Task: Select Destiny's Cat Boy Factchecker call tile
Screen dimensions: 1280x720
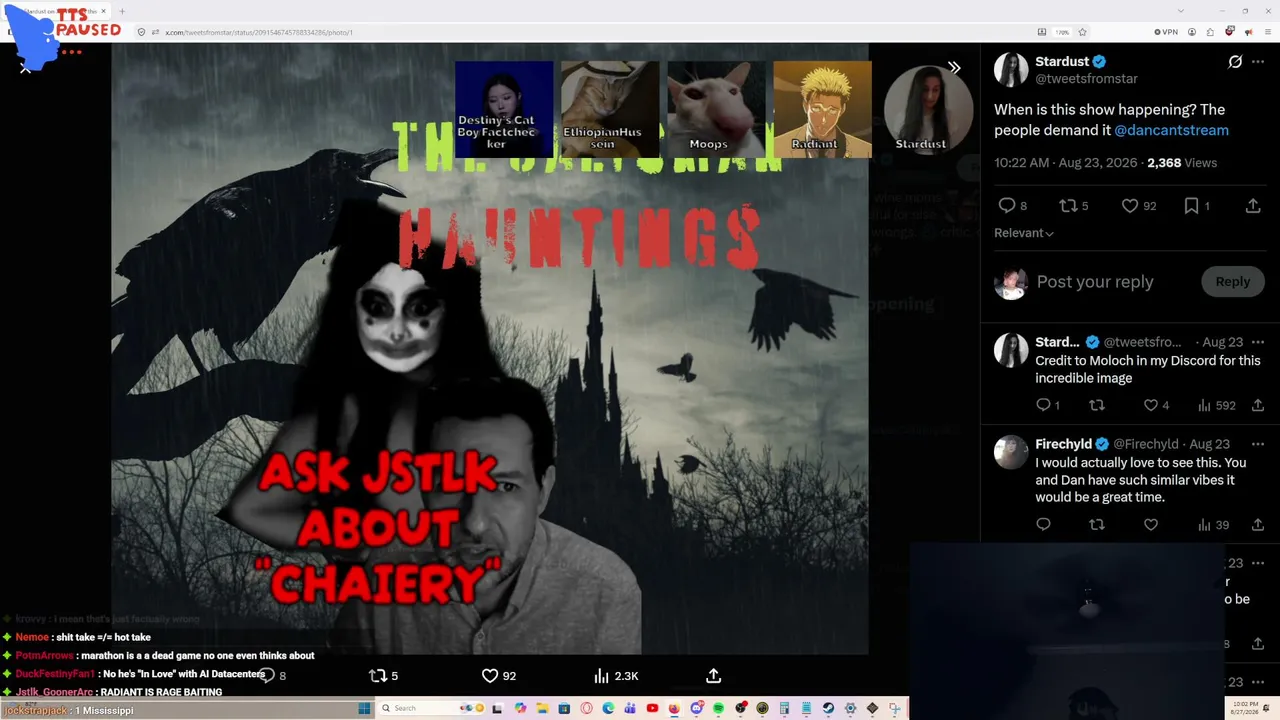Action: (504, 109)
